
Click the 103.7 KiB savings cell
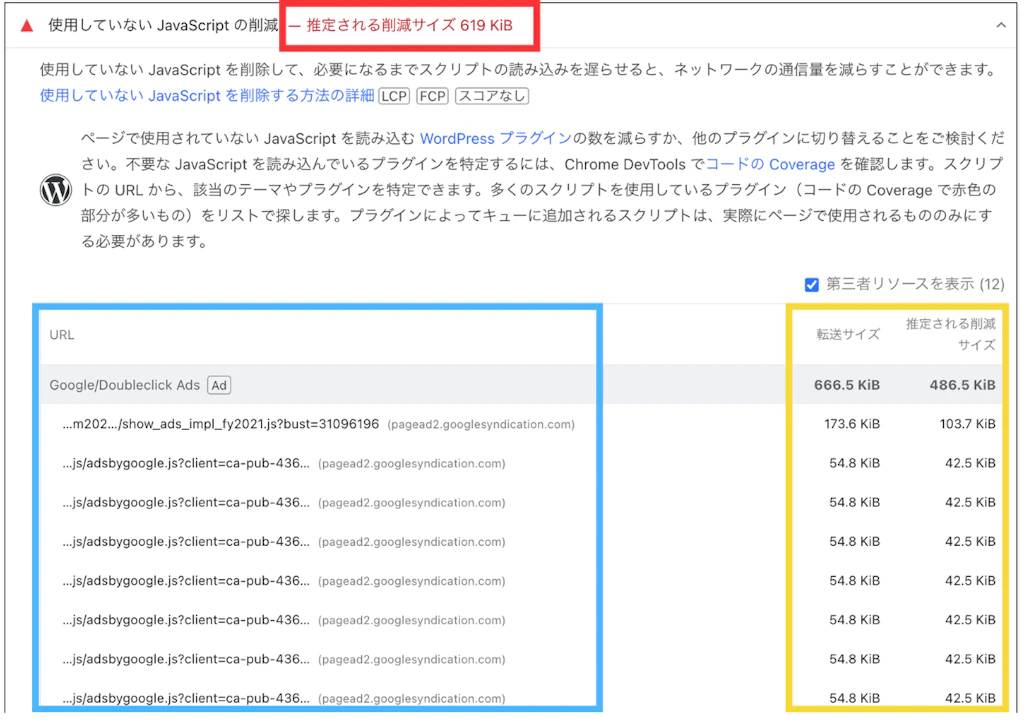click(x=968, y=424)
